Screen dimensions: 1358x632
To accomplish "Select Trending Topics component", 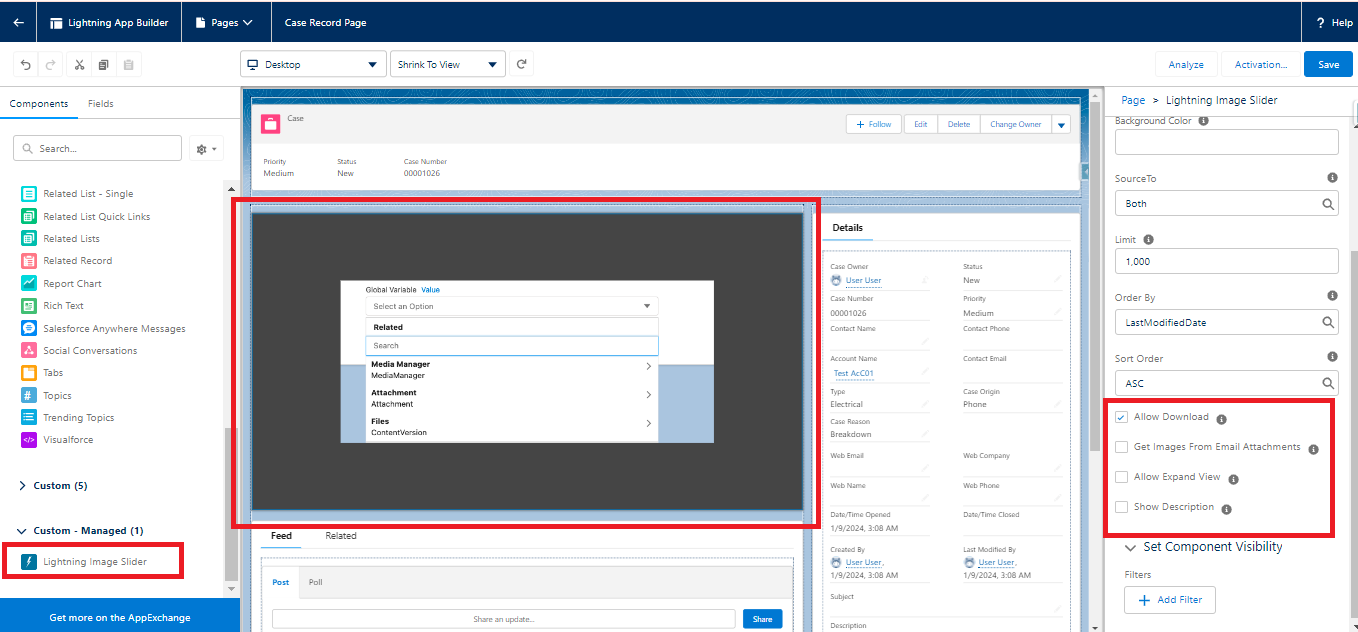I will (x=78, y=418).
